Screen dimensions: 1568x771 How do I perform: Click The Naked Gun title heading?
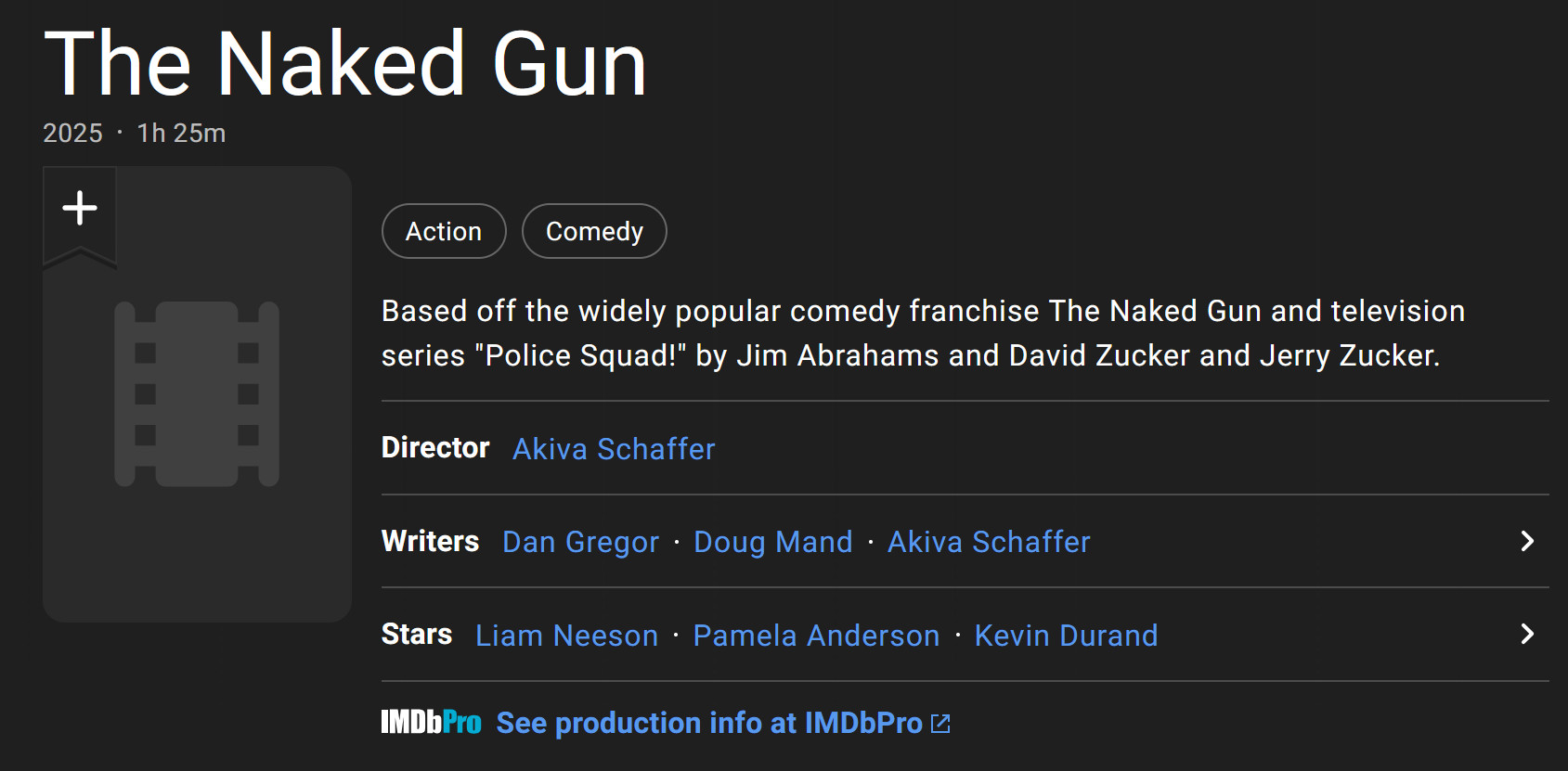pos(344,64)
